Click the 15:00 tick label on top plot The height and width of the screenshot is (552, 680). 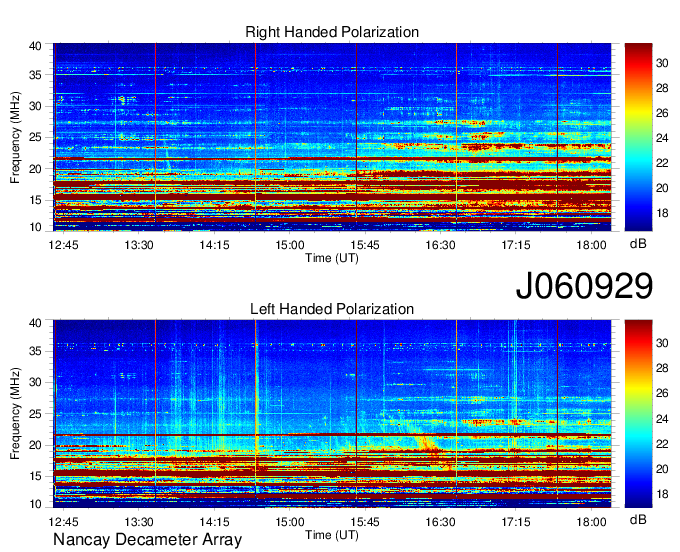290,245
